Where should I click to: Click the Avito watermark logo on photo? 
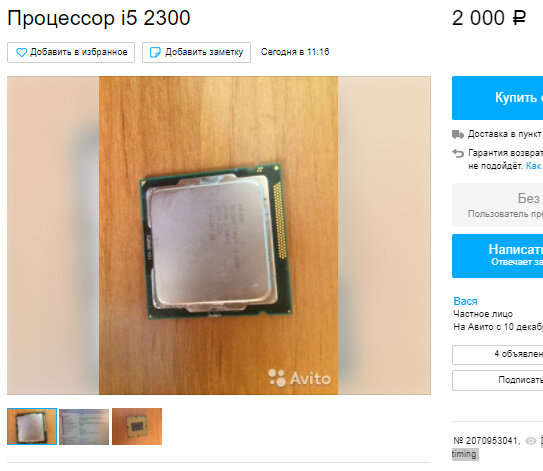click(299, 378)
